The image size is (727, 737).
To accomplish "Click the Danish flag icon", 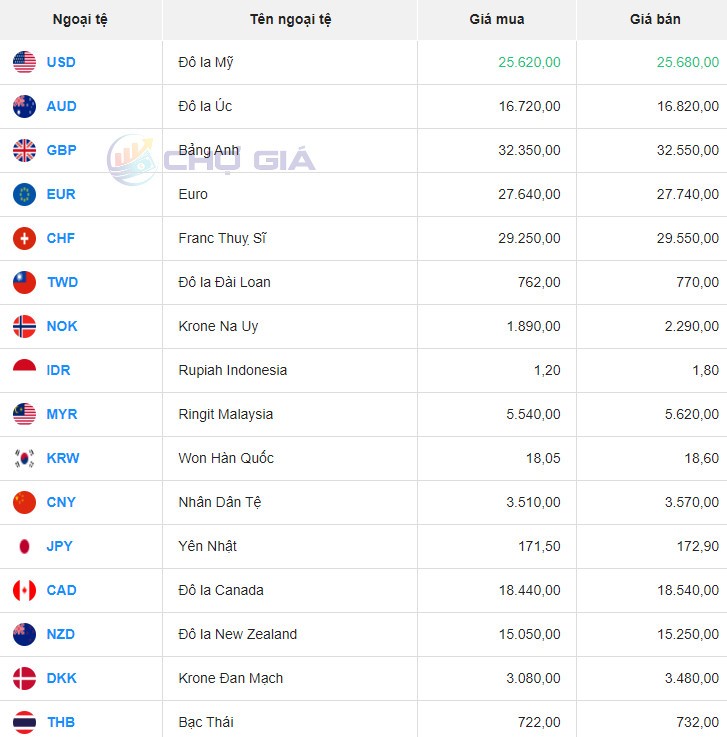I will tap(25, 678).
